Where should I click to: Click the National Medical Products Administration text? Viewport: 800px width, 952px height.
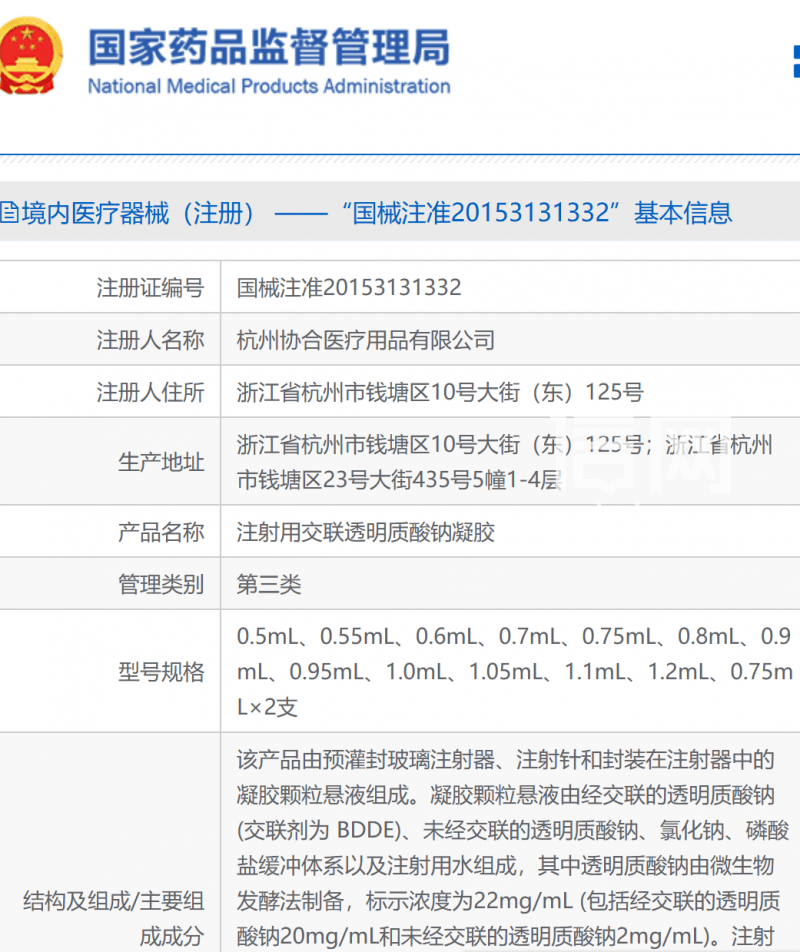(x=268, y=87)
